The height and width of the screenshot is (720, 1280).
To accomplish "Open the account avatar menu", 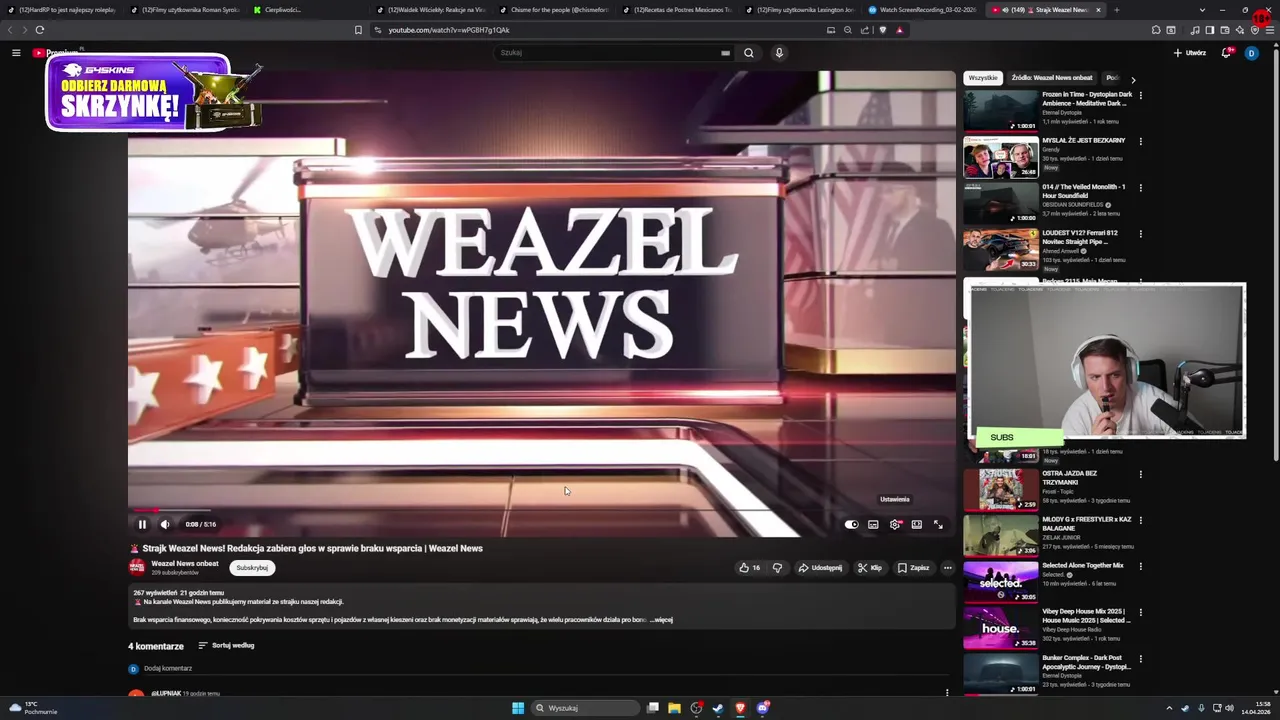I will tap(1251, 53).
